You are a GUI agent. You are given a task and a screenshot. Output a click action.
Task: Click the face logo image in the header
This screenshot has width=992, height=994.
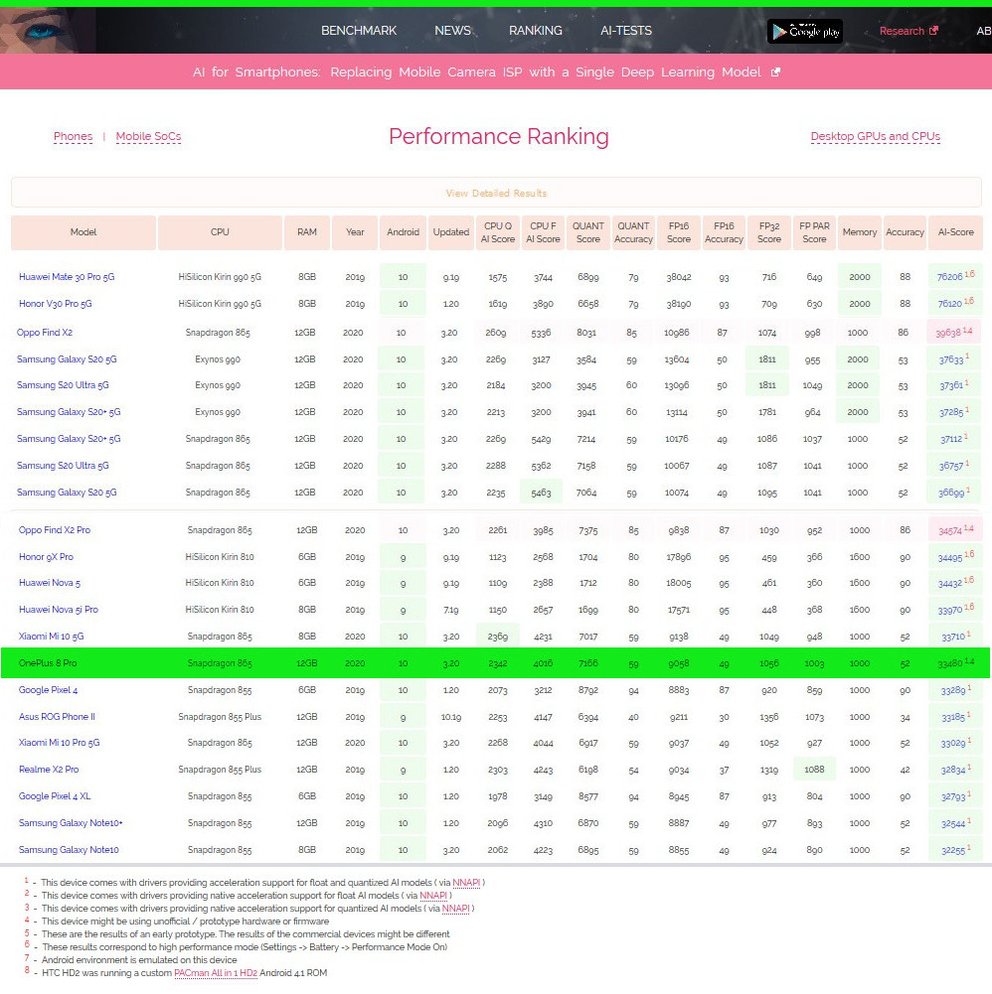click(48, 30)
